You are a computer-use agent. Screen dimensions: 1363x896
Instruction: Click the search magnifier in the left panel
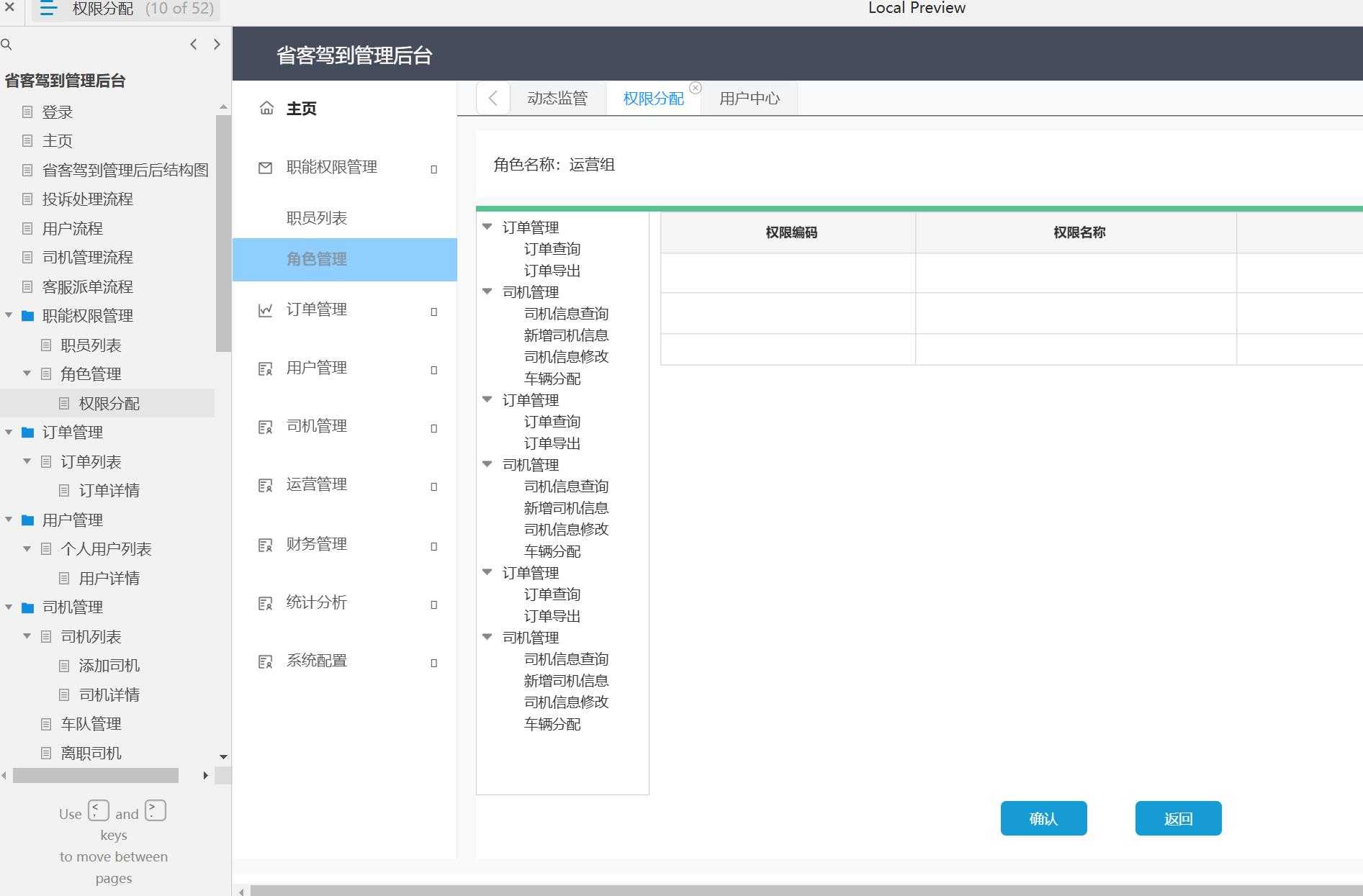(7, 44)
